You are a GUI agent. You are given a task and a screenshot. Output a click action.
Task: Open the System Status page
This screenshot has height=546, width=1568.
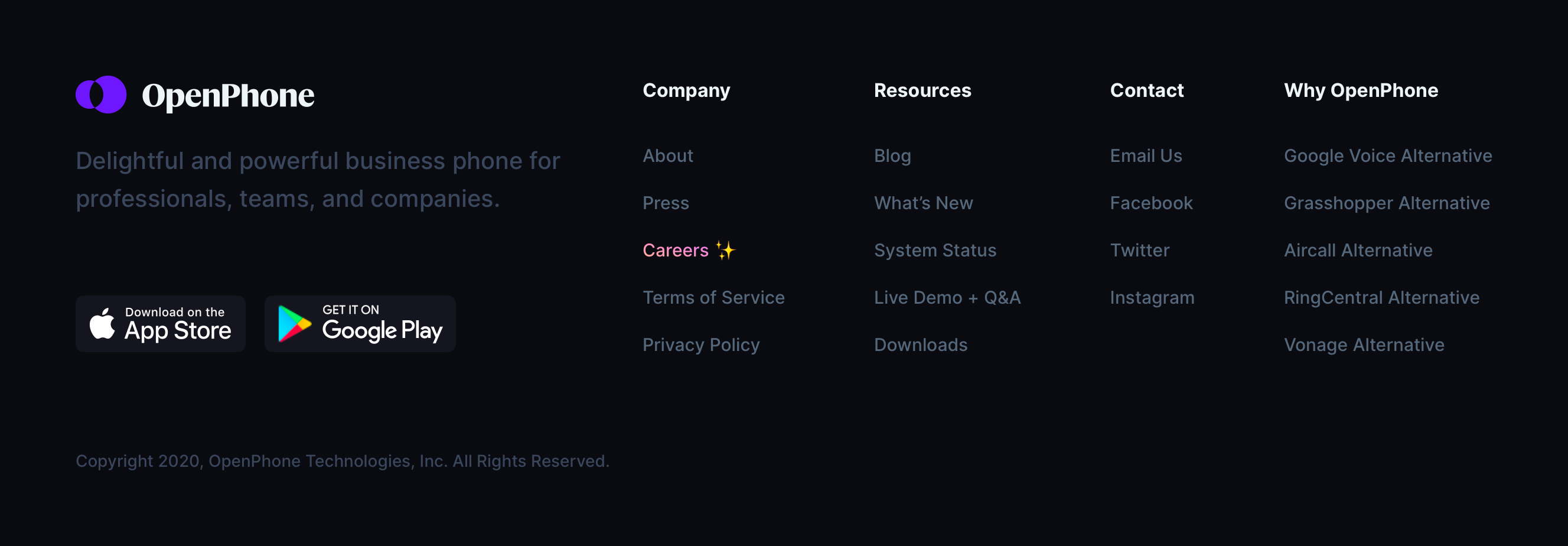click(x=934, y=250)
